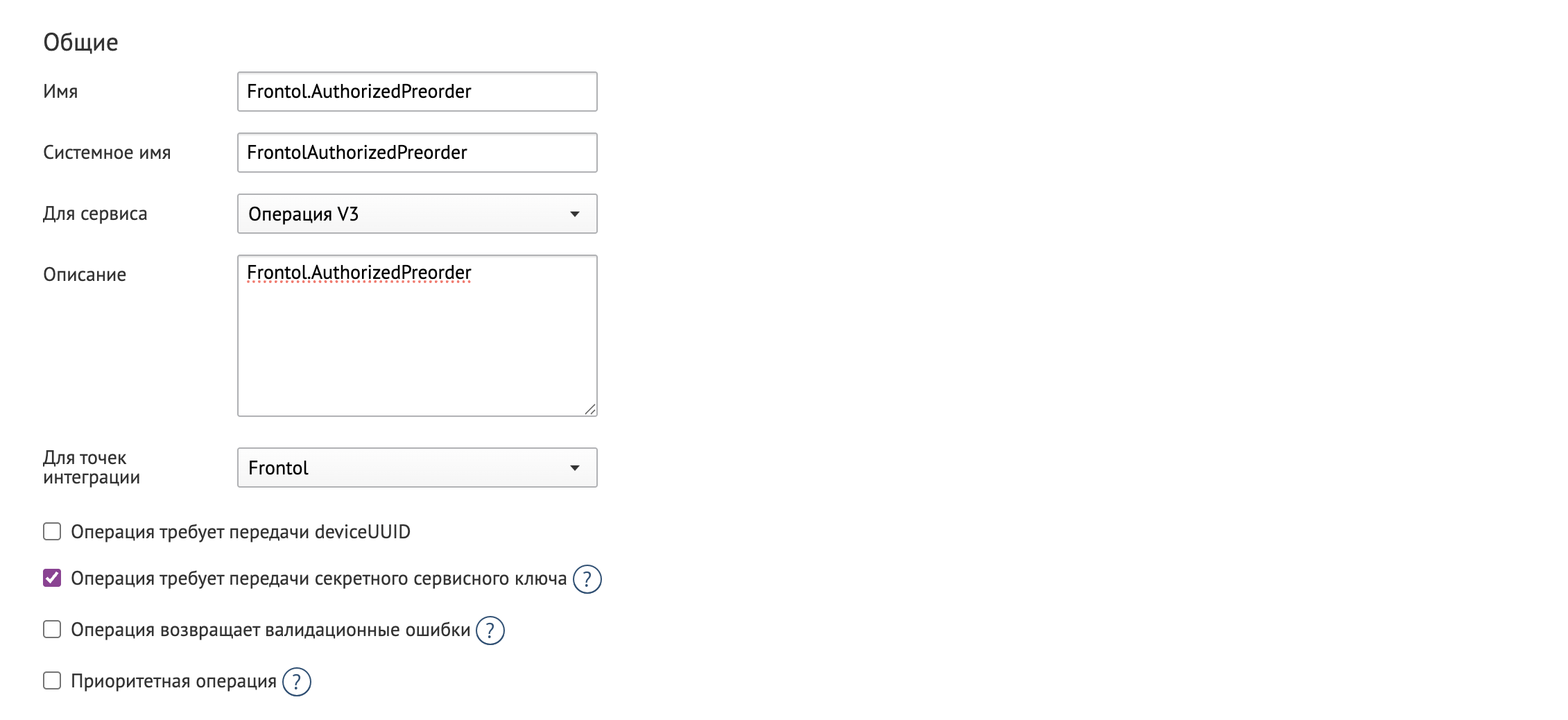Click the label 'Операция требует передачи deviceUUID'

[x=241, y=532]
